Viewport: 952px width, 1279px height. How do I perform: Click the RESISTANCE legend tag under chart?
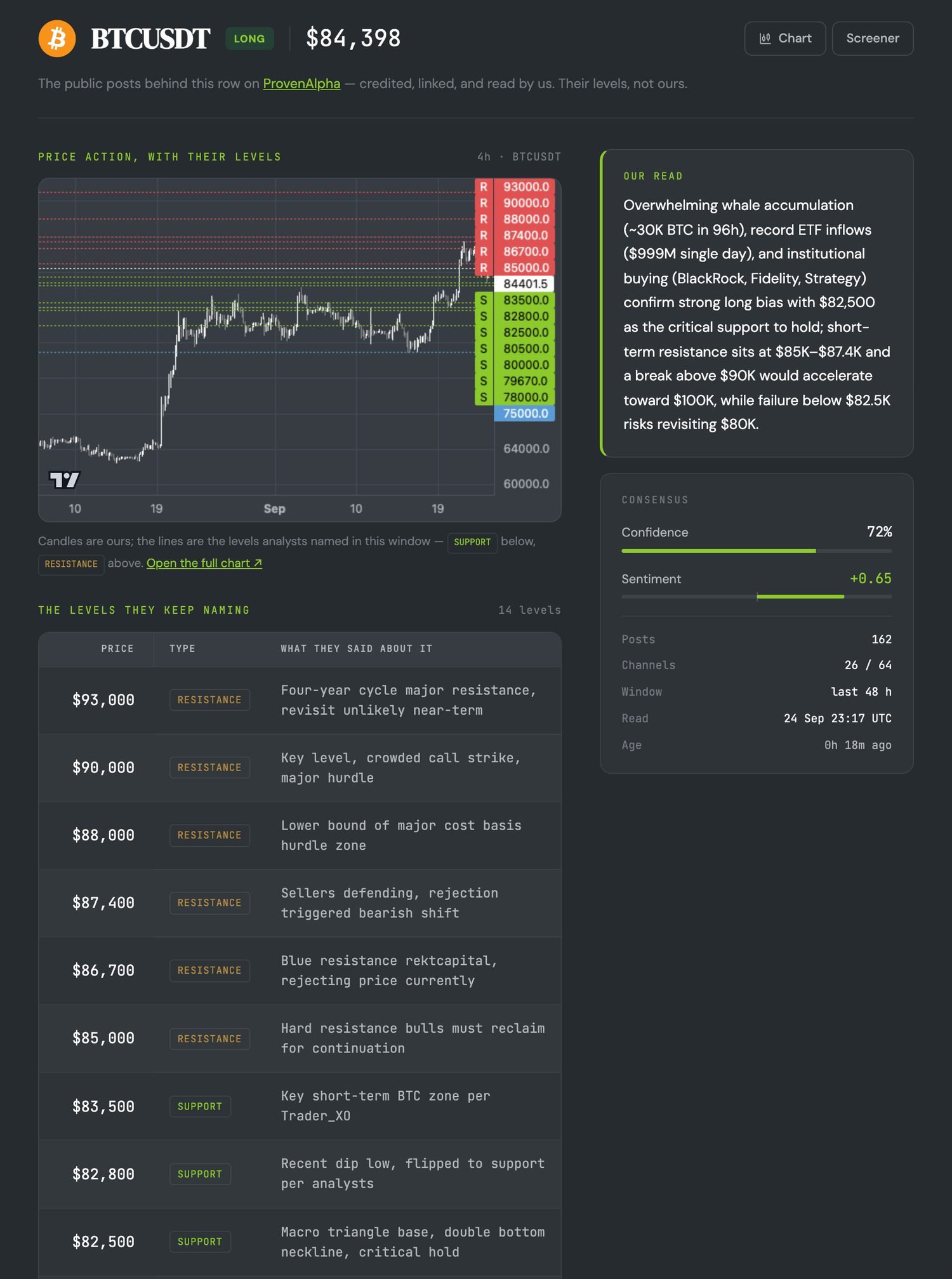71,564
